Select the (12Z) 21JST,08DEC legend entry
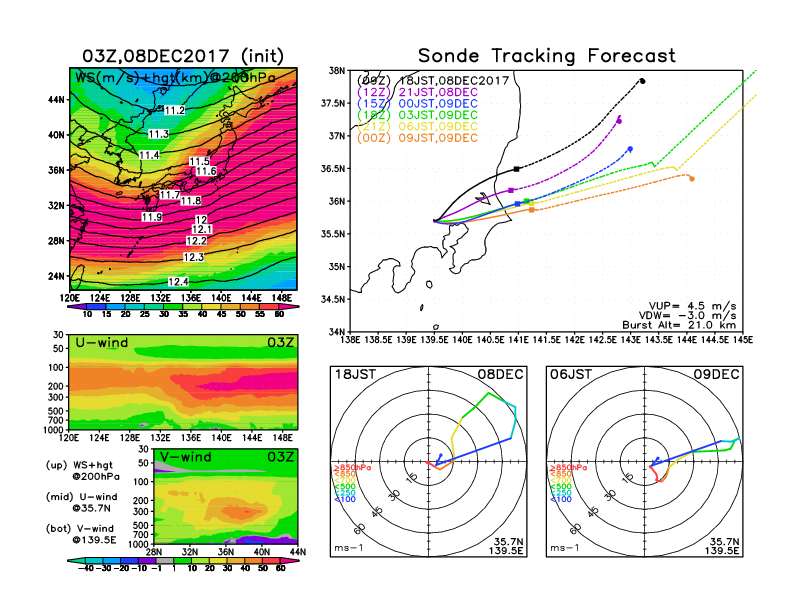The width and height of the screenshot is (792, 612). click(417, 92)
